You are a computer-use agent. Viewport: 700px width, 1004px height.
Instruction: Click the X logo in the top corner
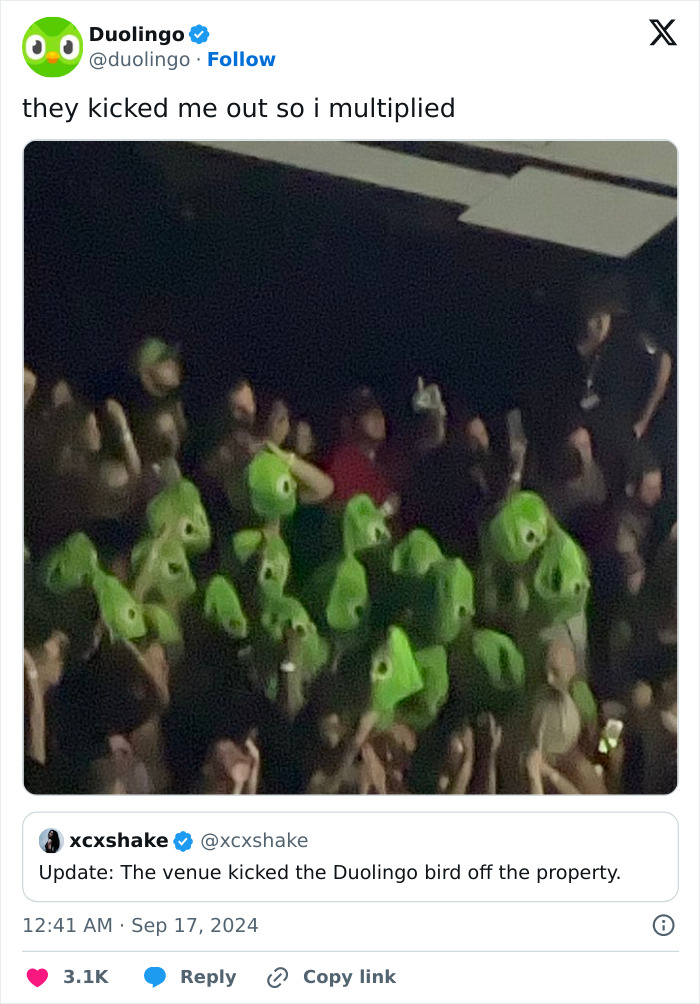(662, 34)
